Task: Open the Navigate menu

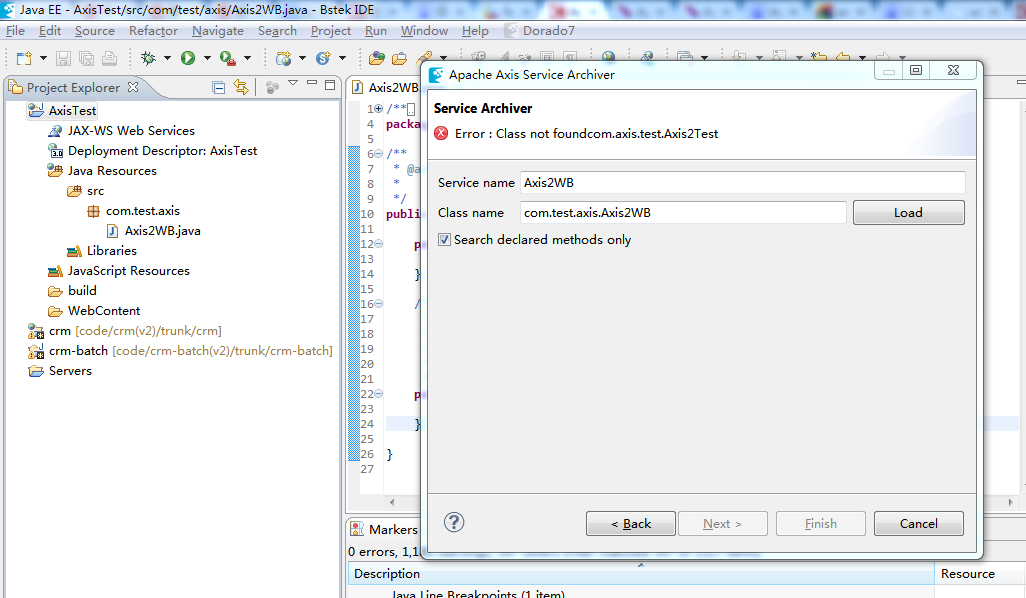Action: tap(217, 31)
